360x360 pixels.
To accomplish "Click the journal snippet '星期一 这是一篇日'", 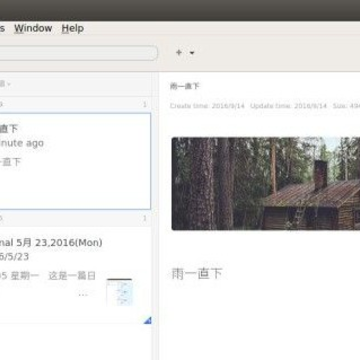I will click(53, 276).
